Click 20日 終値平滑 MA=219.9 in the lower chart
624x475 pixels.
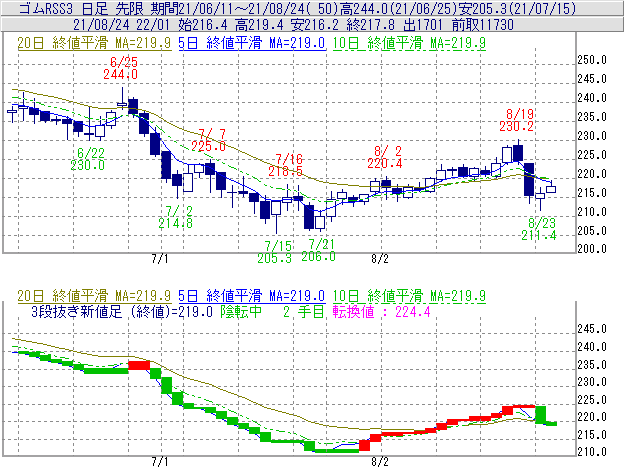coord(94,296)
